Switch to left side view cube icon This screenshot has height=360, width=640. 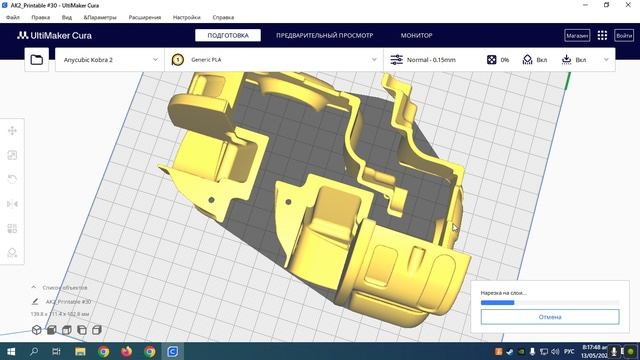pos(82,330)
